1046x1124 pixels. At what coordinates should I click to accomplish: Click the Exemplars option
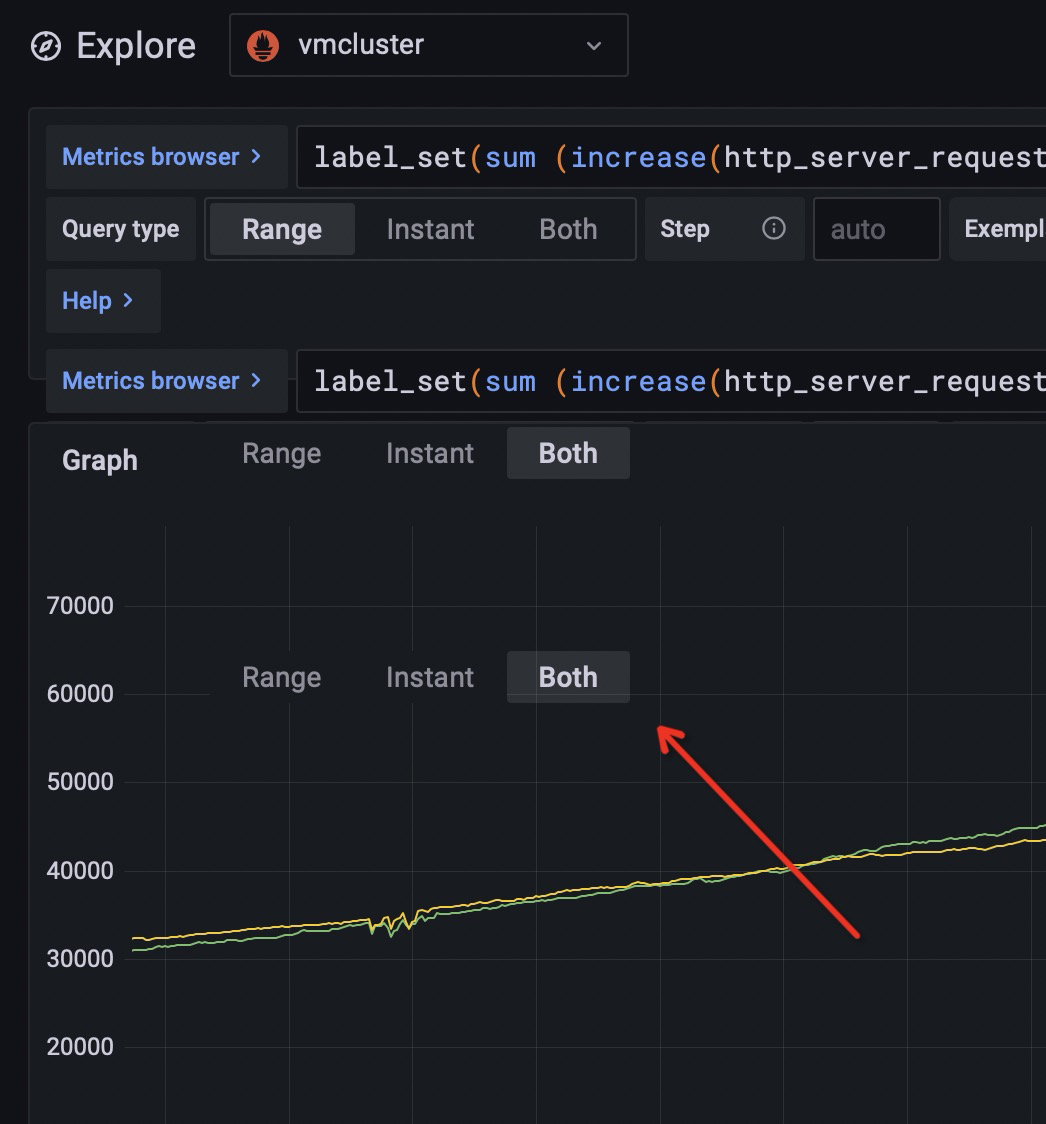(1020, 229)
